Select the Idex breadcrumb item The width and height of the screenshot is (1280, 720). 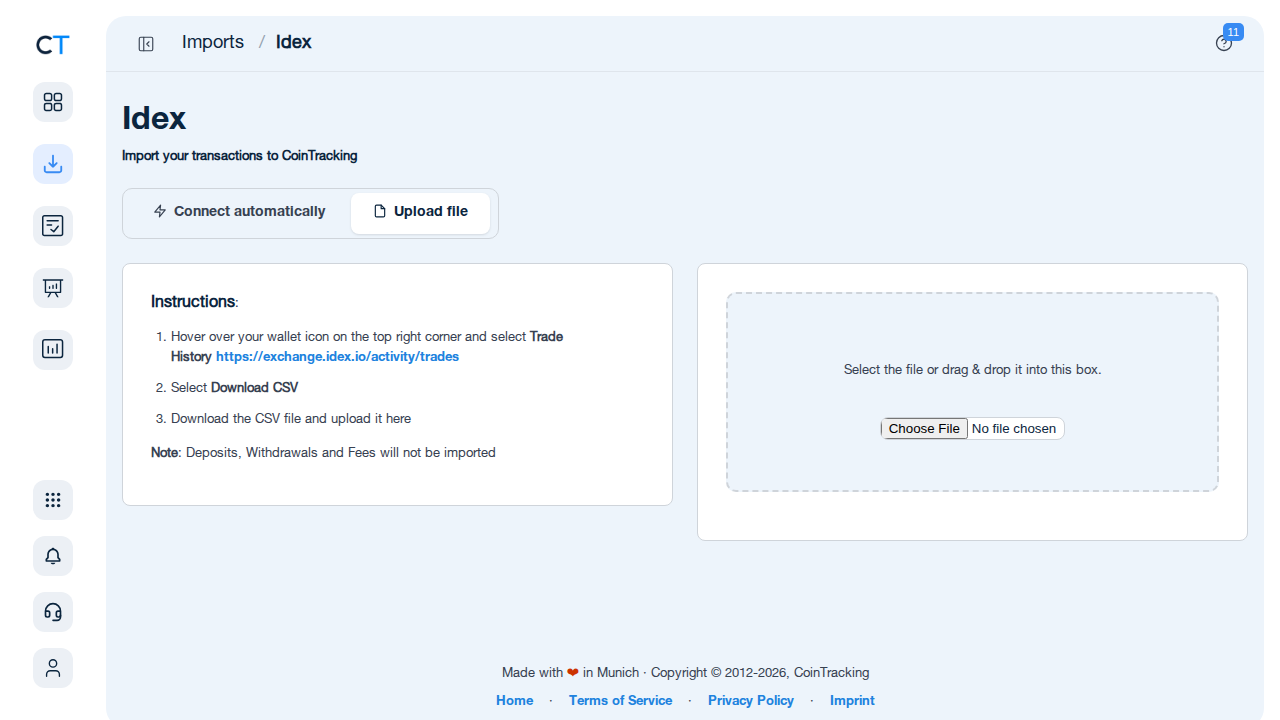(294, 42)
